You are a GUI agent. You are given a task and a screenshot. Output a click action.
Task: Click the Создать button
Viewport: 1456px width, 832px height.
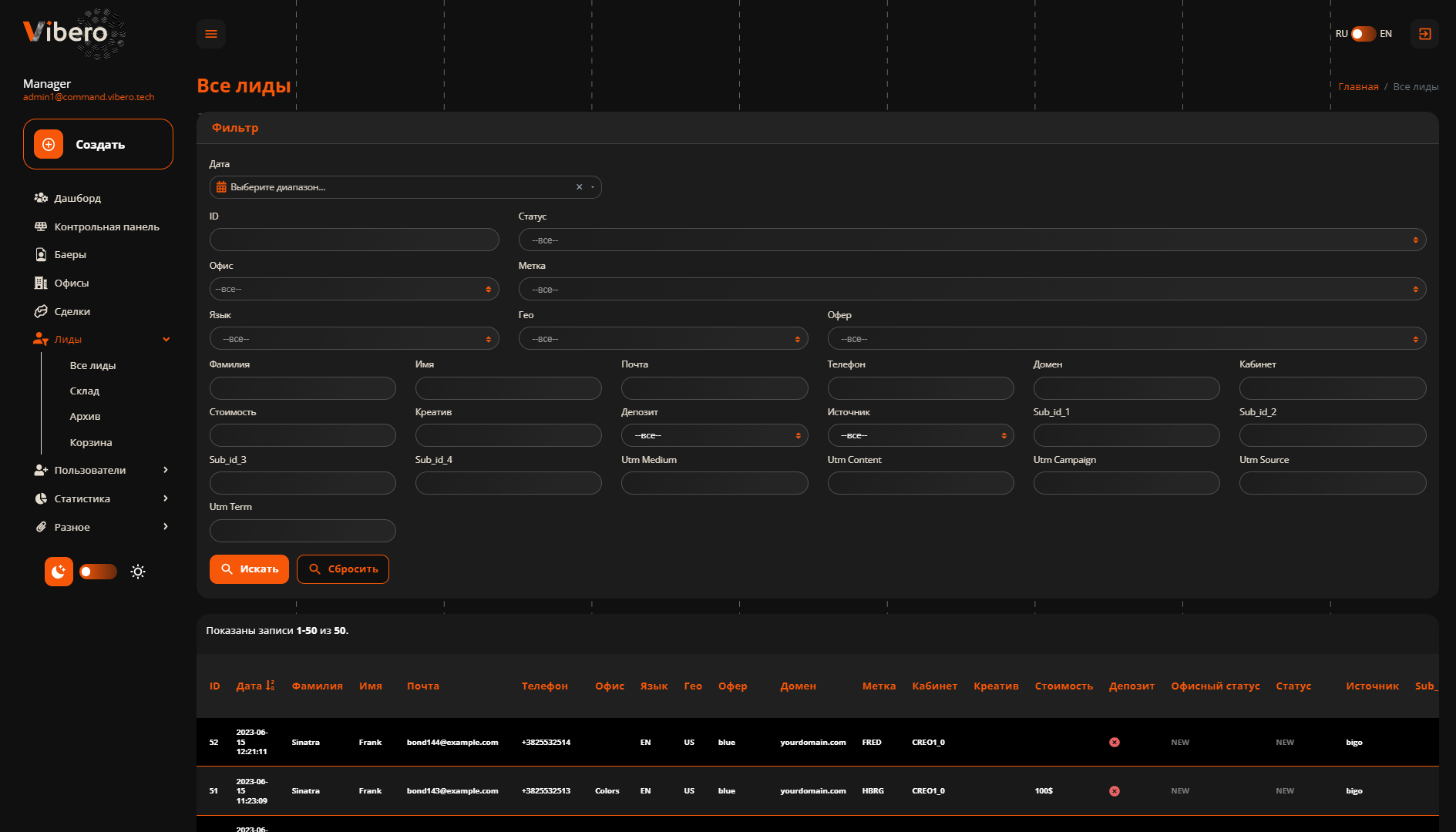click(98, 144)
